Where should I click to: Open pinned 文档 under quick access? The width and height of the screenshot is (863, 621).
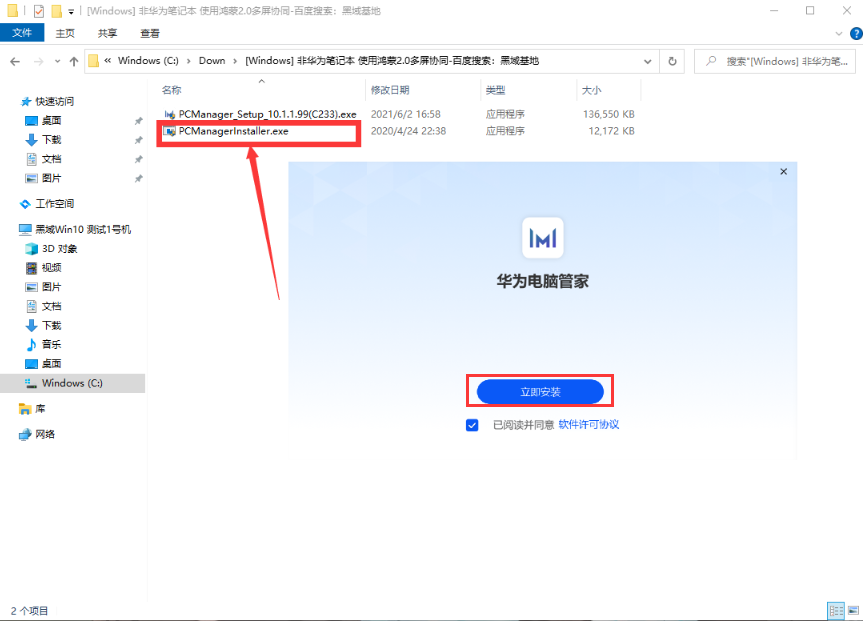coord(51,159)
